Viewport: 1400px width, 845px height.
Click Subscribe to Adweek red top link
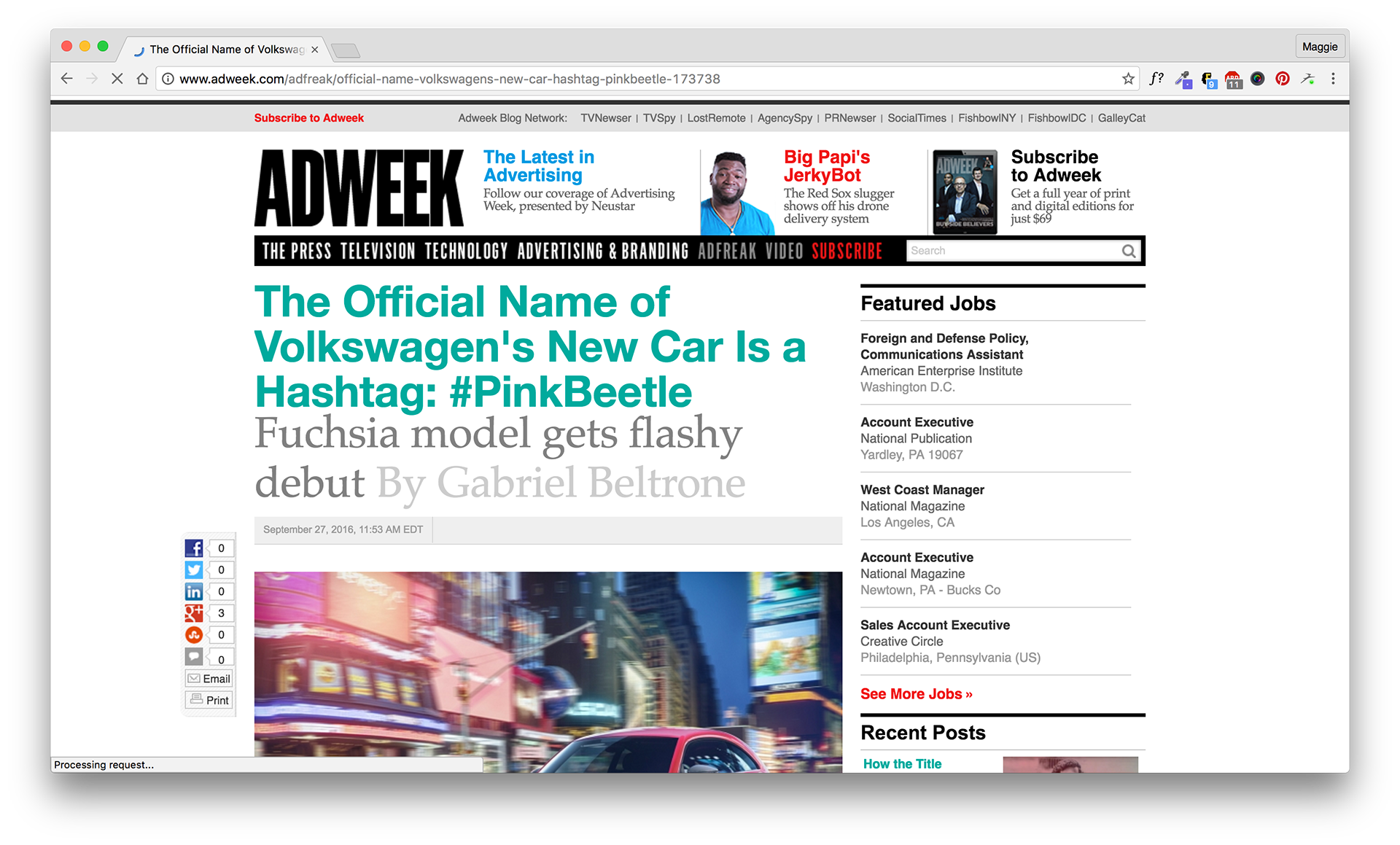coord(309,118)
